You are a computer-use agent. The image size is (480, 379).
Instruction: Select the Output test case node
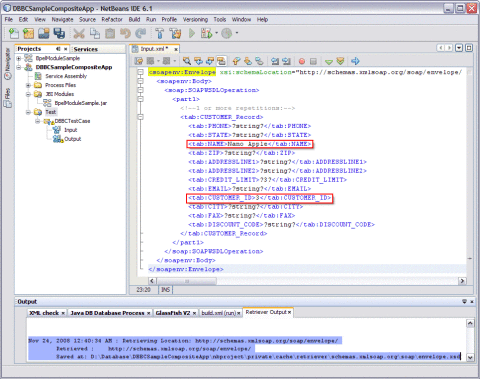[73, 139]
